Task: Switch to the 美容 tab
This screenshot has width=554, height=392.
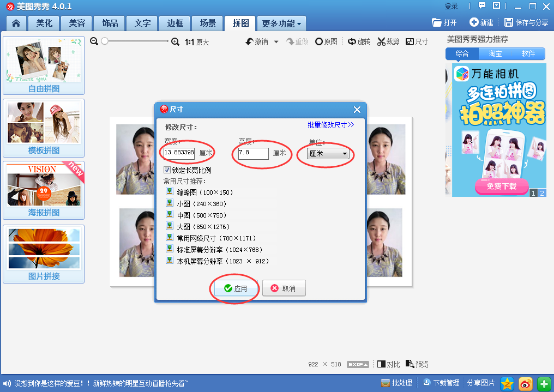Action: click(x=77, y=23)
